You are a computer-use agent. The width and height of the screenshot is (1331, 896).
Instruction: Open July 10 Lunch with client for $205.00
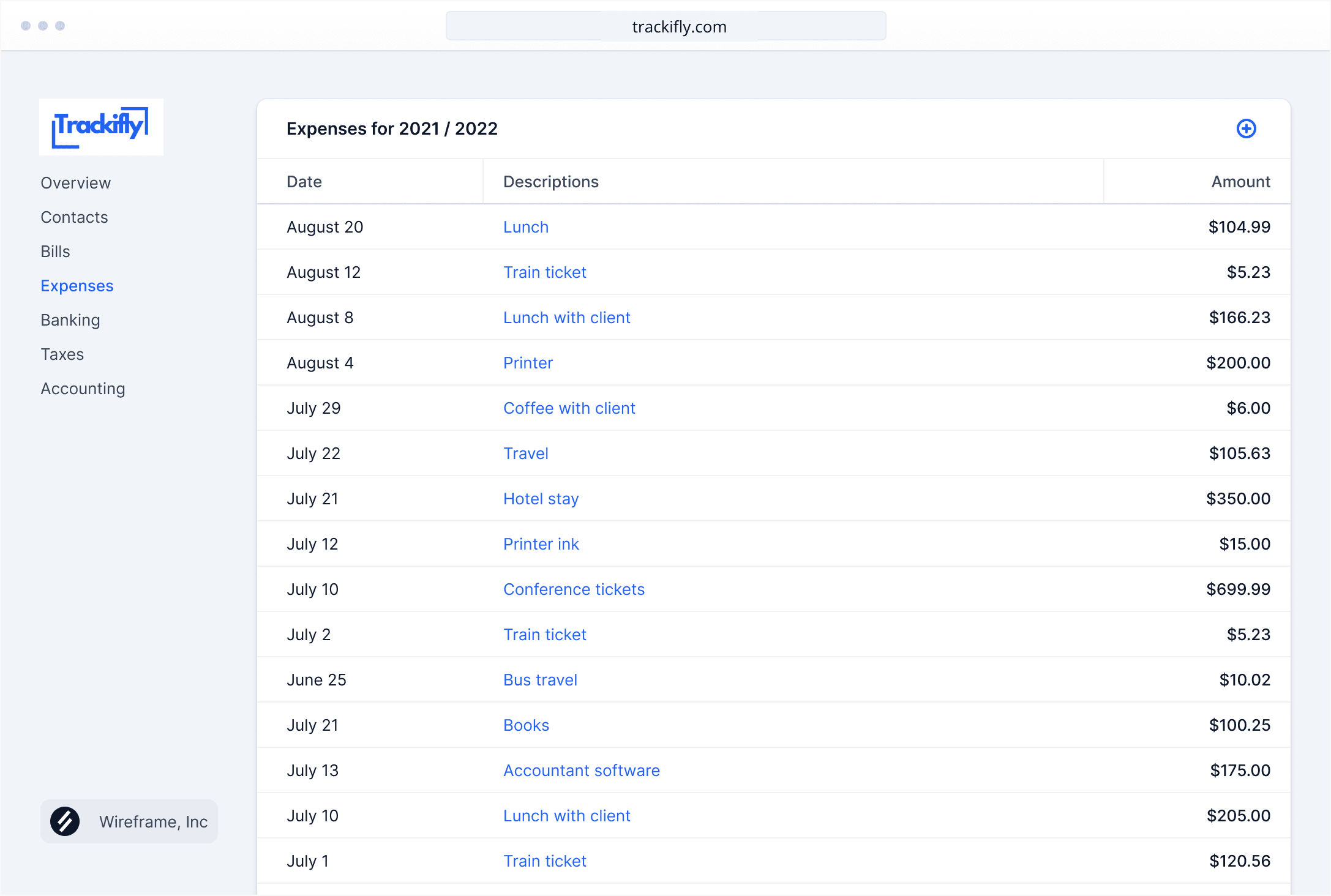pos(567,816)
